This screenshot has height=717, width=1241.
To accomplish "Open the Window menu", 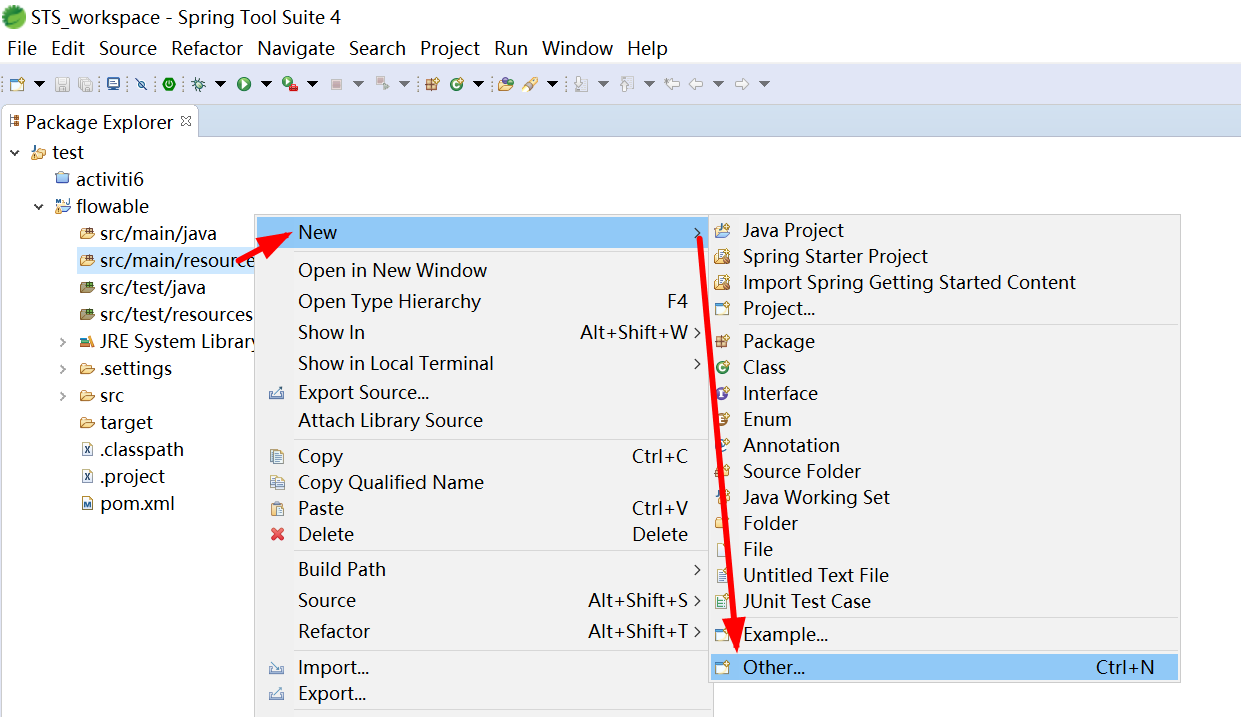I will pyautogui.click(x=577, y=48).
